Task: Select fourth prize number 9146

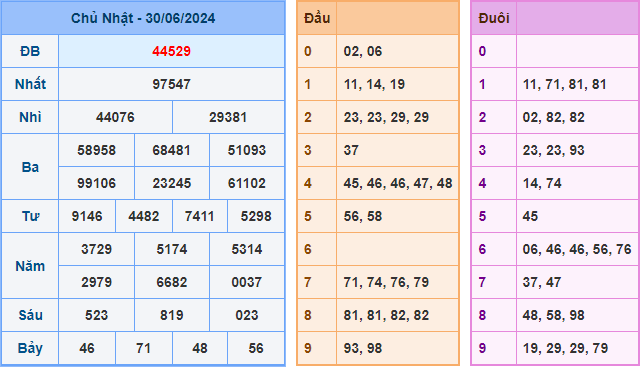Action: click(87, 216)
